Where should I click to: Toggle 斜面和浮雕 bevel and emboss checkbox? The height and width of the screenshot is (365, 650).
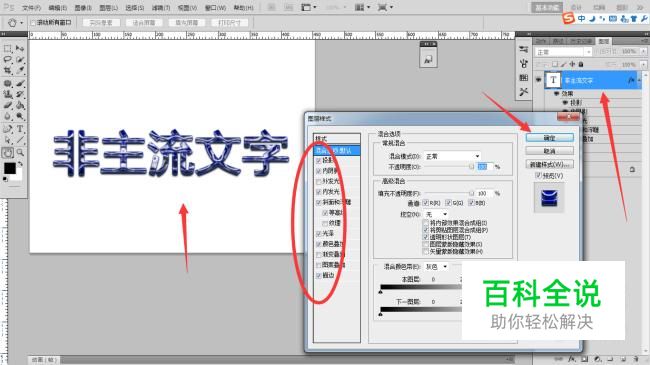coord(318,202)
